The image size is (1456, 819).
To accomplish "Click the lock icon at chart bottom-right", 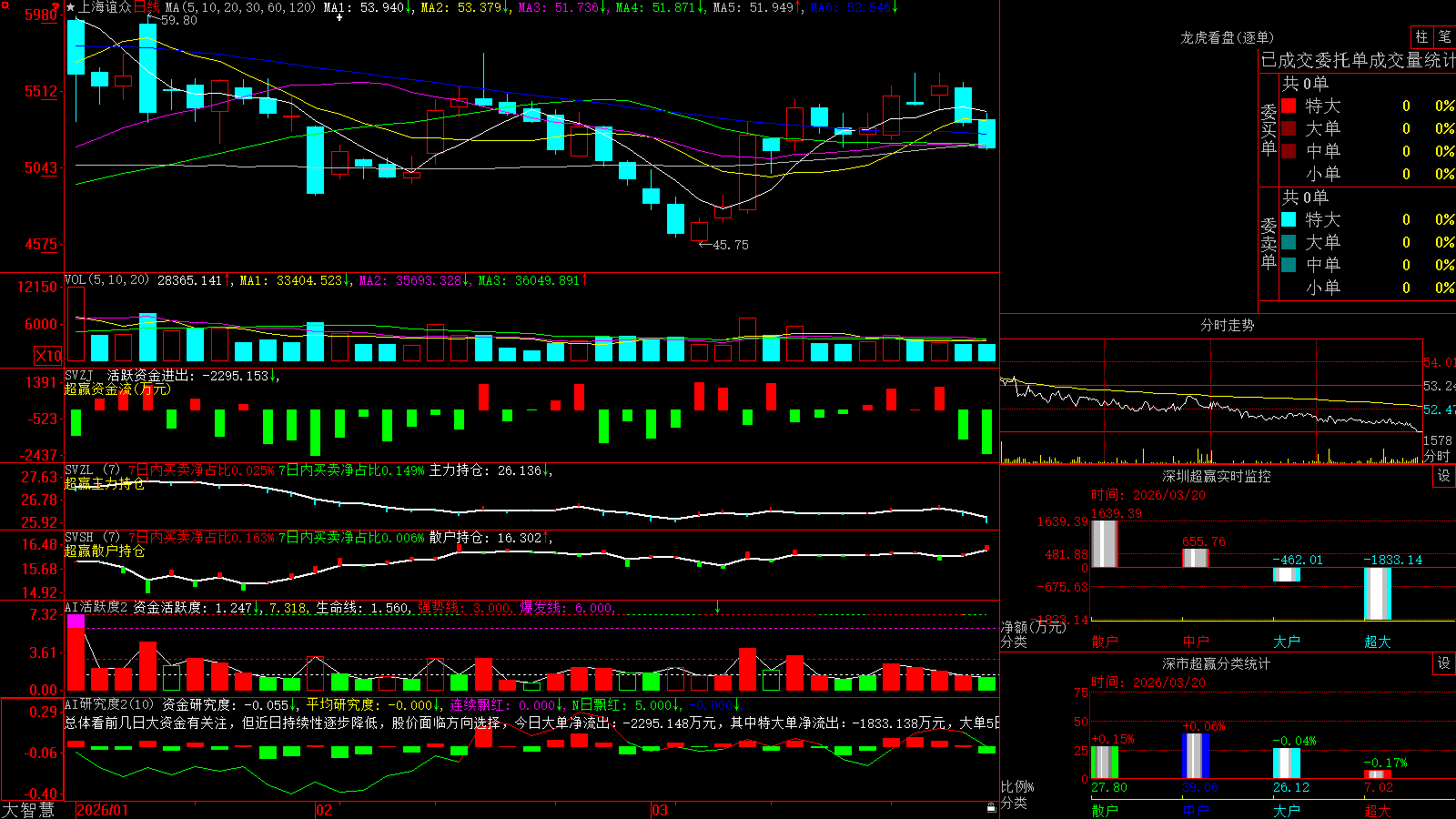I will pos(992,807).
